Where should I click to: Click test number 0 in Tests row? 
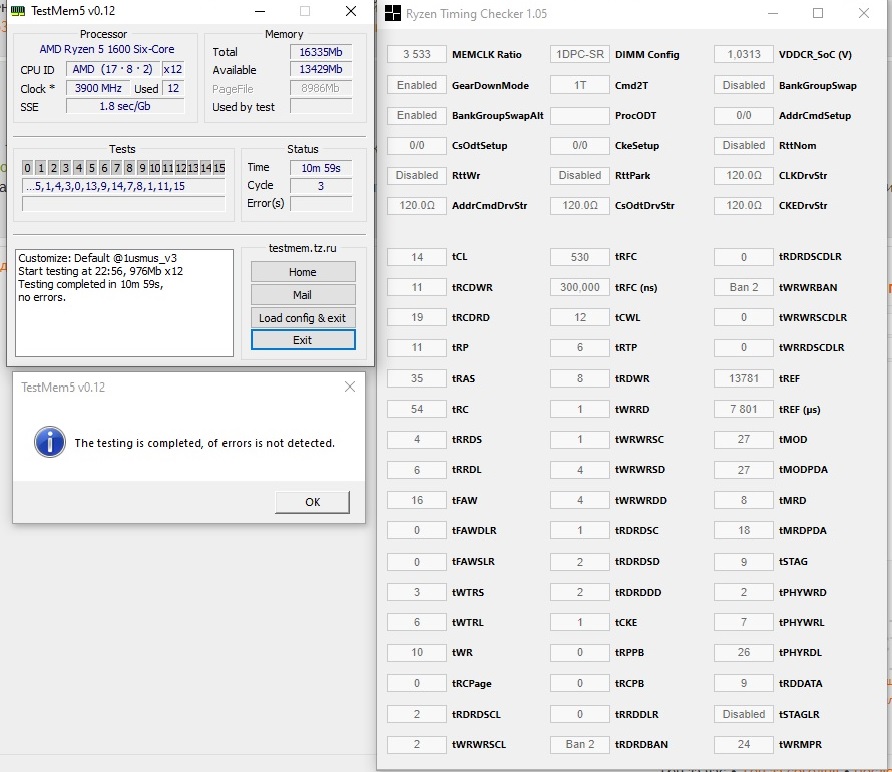pyautogui.click(x=28, y=168)
